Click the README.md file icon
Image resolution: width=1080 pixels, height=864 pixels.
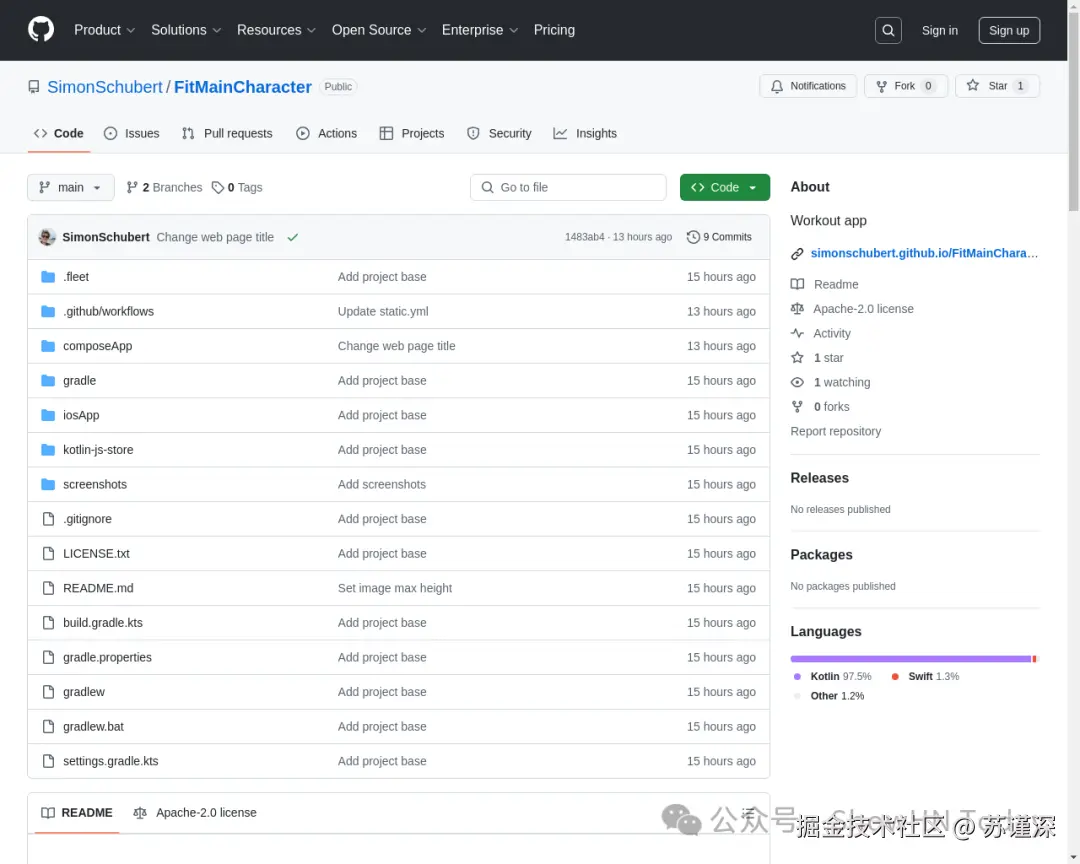tap(48, 588)
